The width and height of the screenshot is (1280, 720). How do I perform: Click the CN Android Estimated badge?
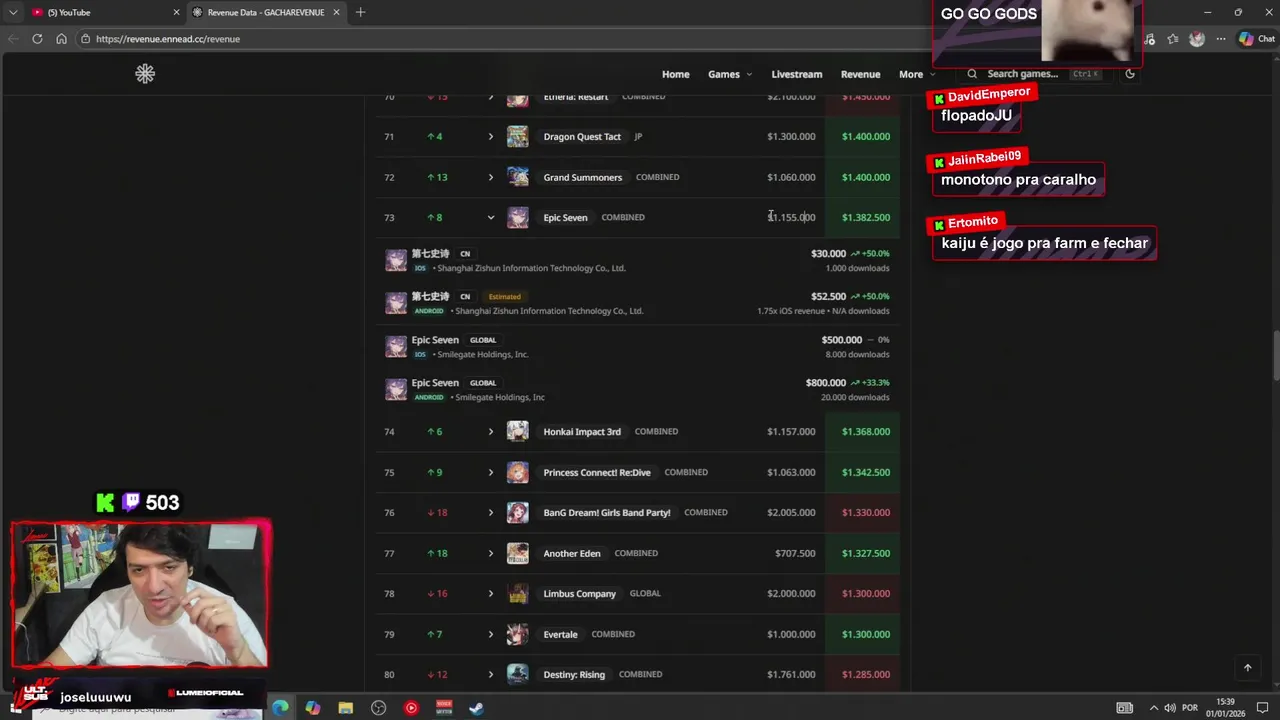tap(504, 297)
